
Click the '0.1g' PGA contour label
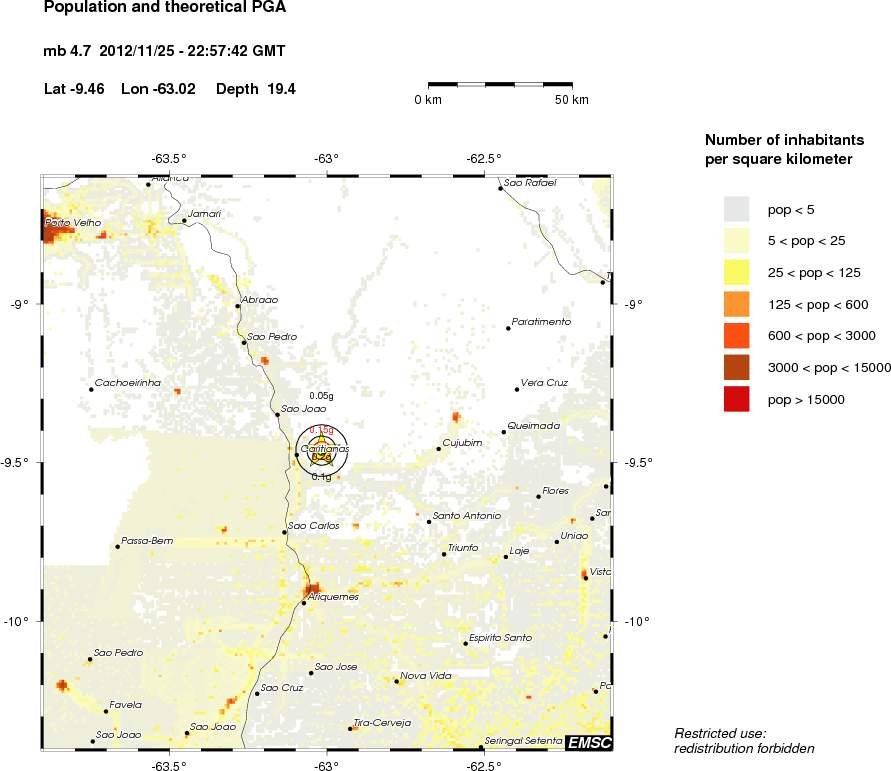(322, 477)
